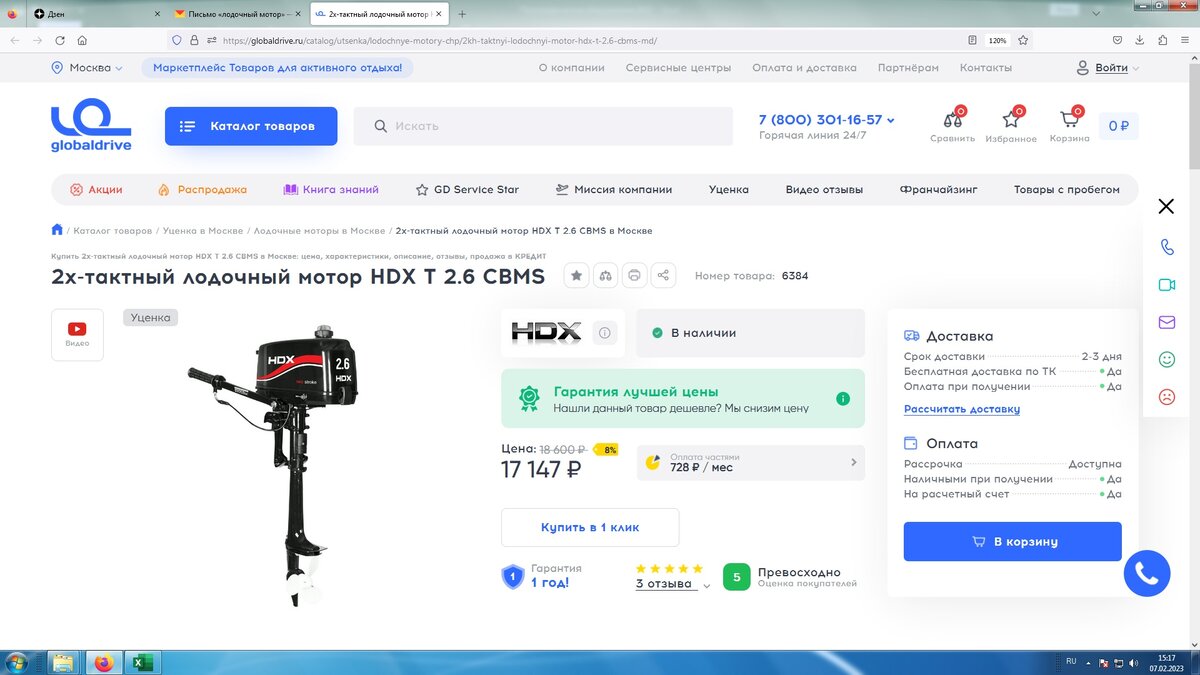Image resolution: width=1200 pixels, height=675 pixels.
Task: Click the RU language indicator in tray
Action: coord(1071,661)
